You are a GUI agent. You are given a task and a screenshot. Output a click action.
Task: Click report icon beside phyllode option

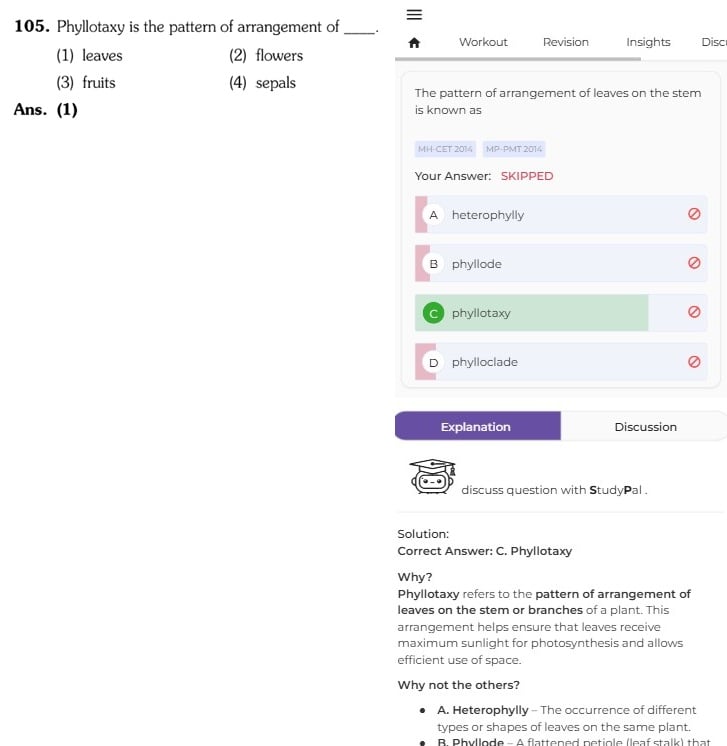(694, 263)
